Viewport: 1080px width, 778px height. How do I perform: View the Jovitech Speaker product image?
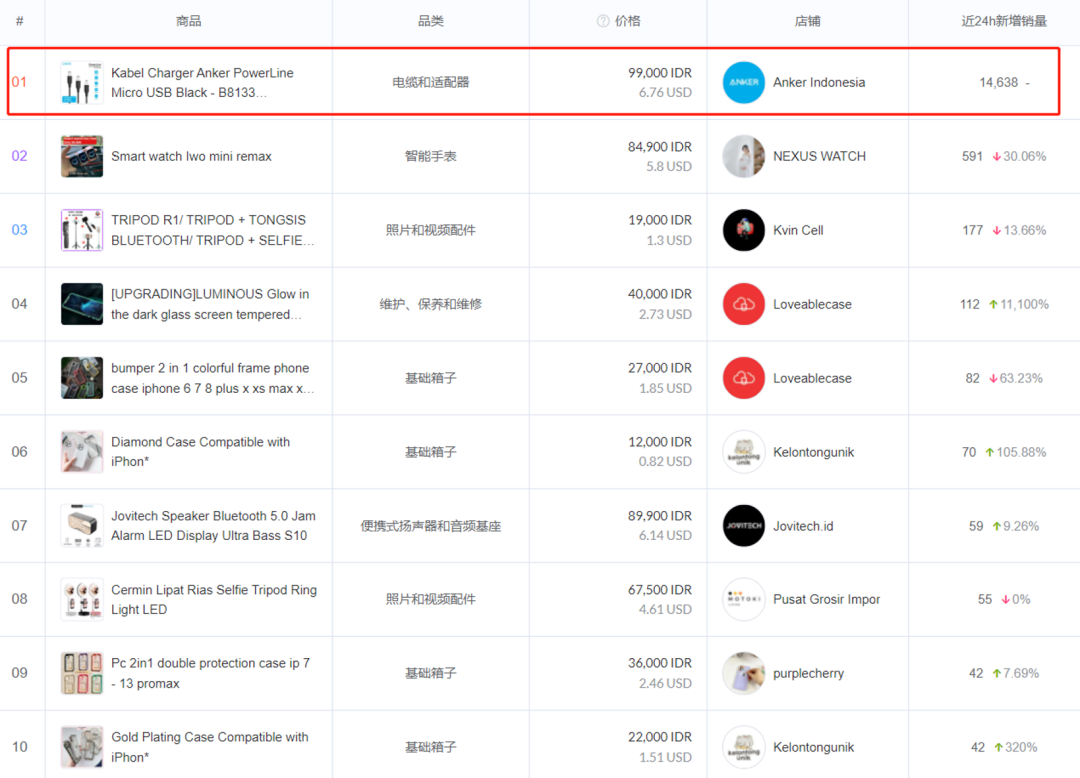(82, 526)
